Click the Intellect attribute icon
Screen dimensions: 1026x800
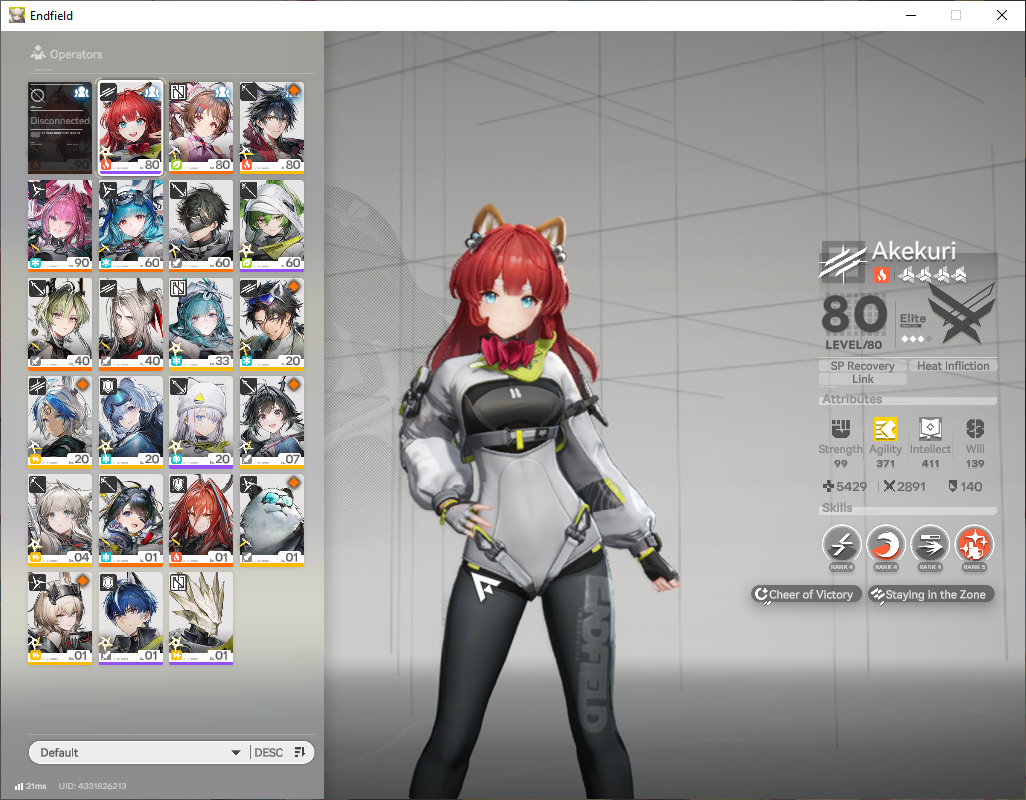point(930,429)
